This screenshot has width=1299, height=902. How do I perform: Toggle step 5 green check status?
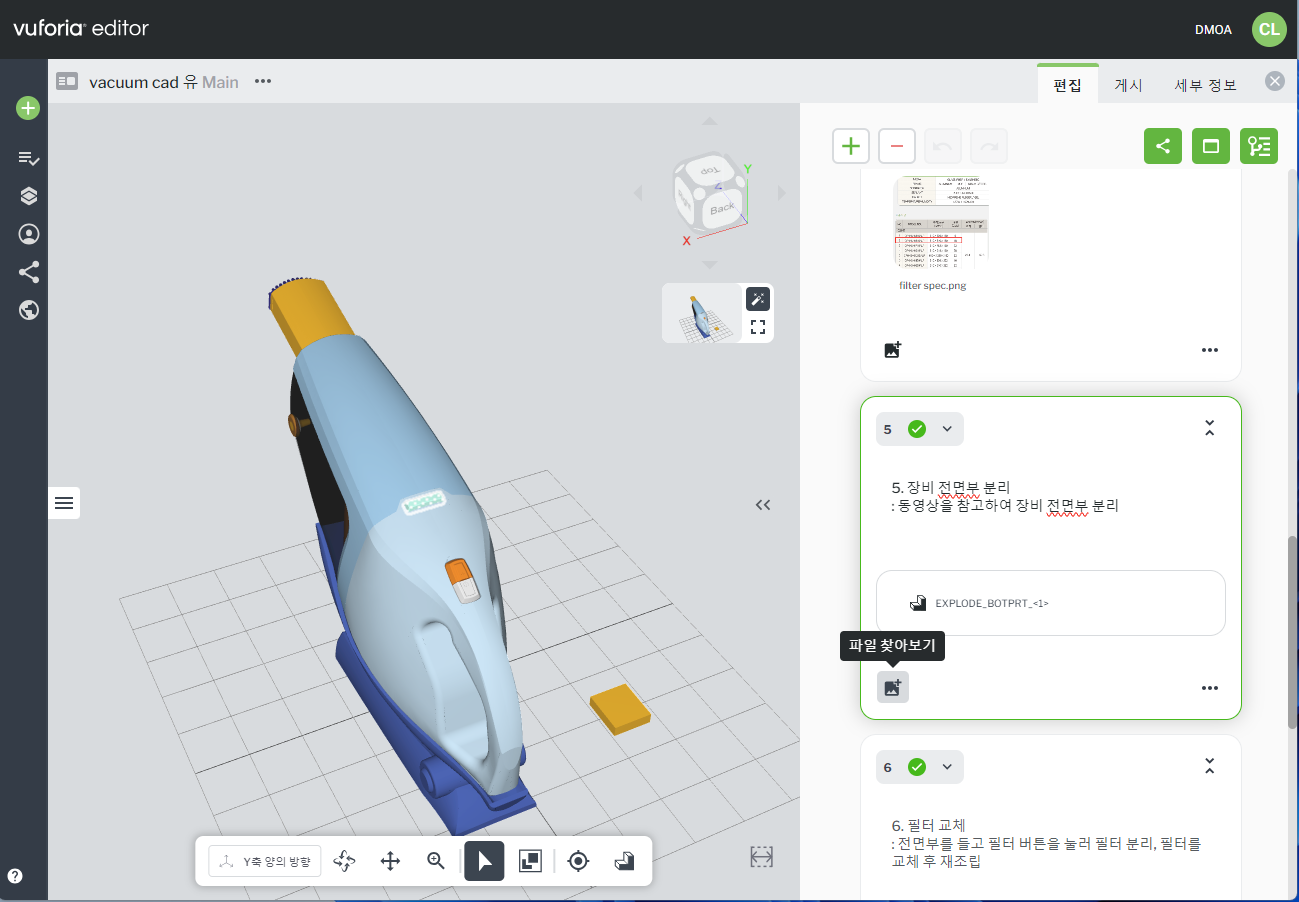pos(916,429)
